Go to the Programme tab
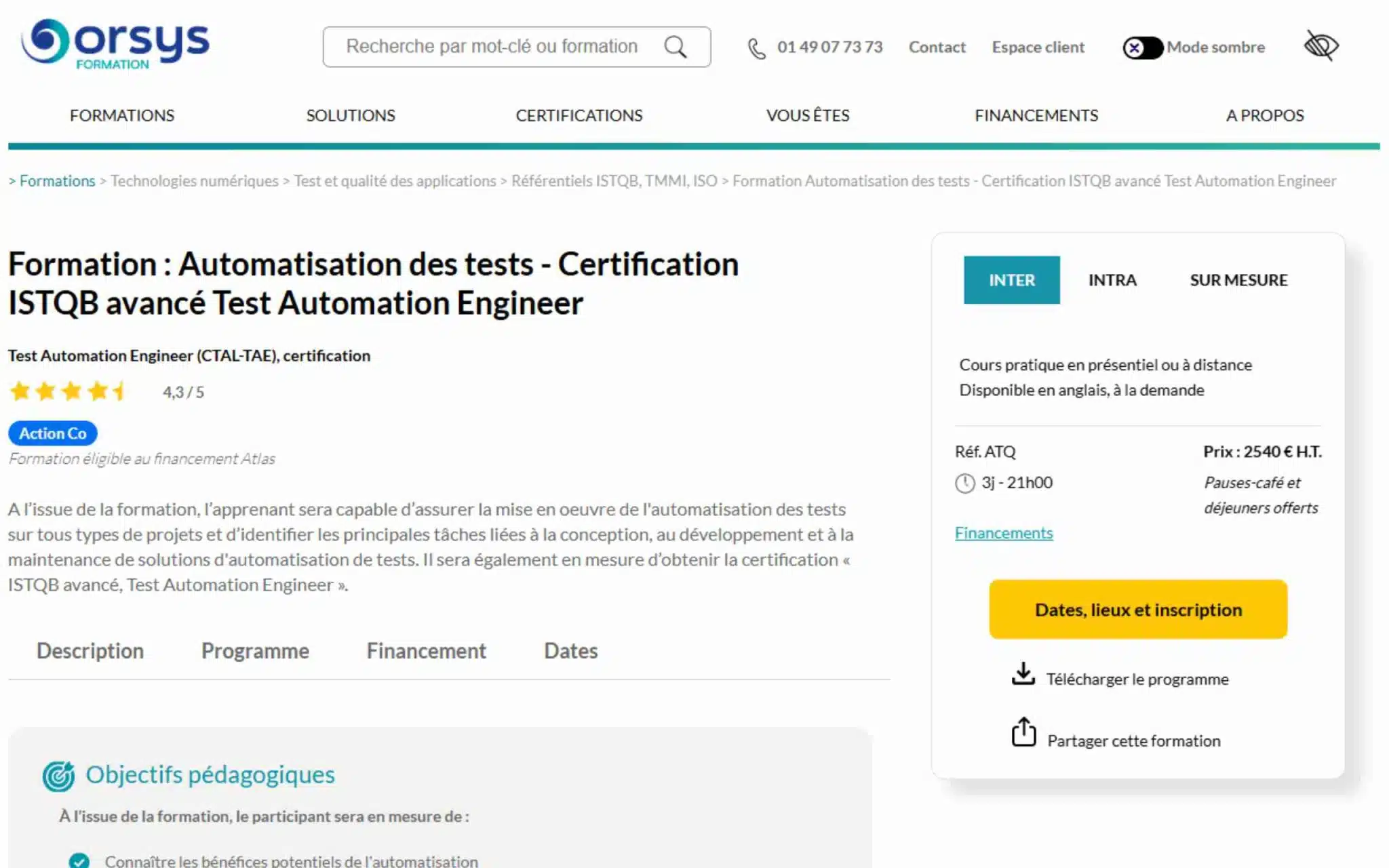This screenshot has width=1389, height=868. (x=255, y=651)
